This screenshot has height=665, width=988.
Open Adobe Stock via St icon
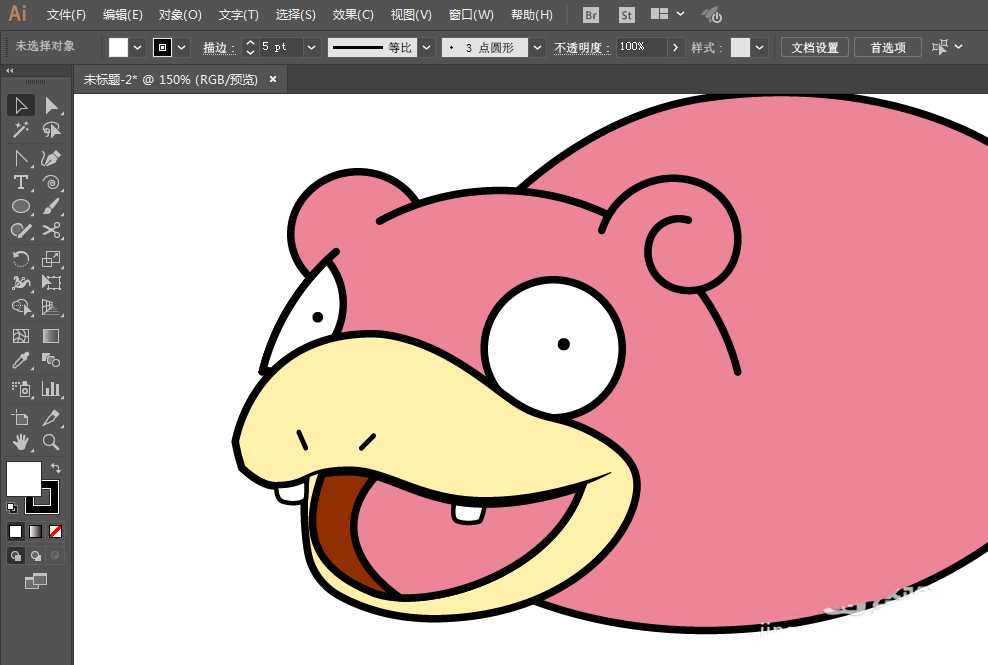[x=626, y=14]
